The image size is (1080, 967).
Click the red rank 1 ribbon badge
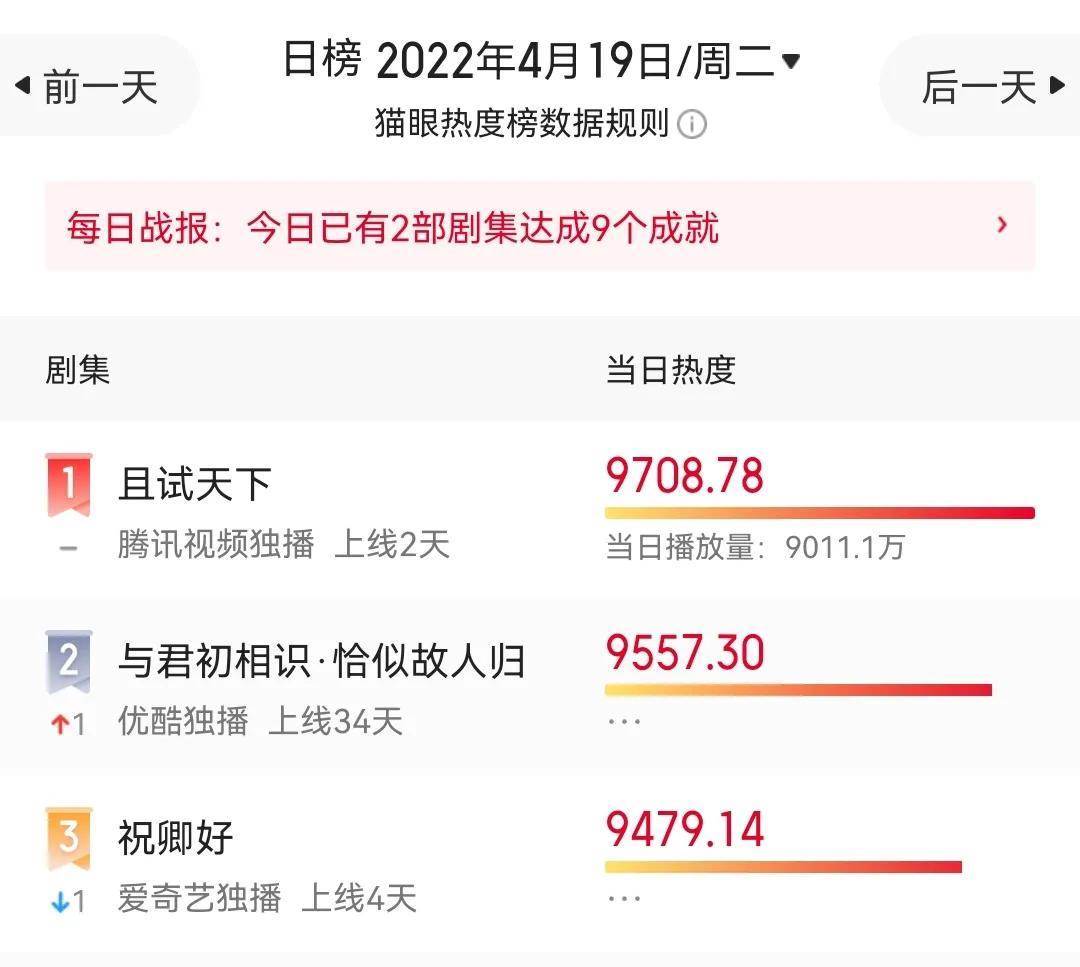[x=68, y=485]
